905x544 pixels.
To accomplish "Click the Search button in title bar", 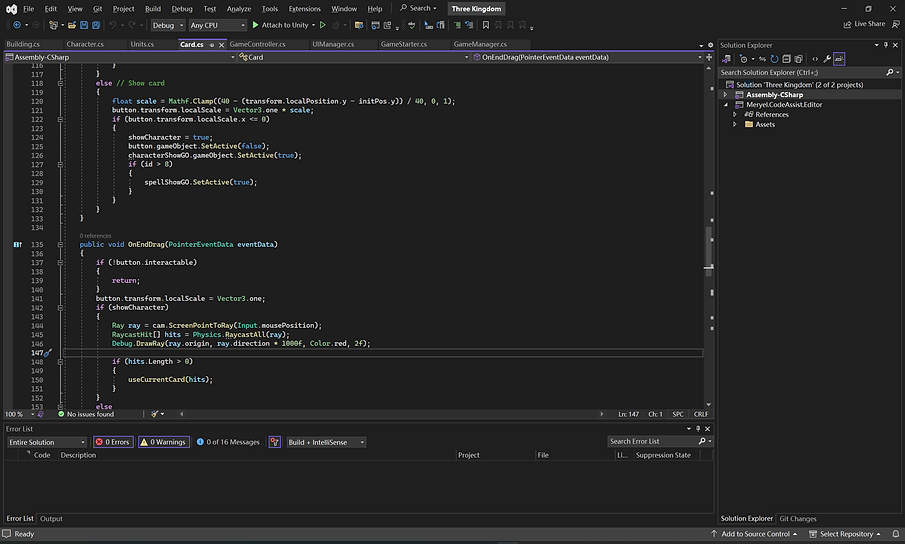I will point(418,8).
